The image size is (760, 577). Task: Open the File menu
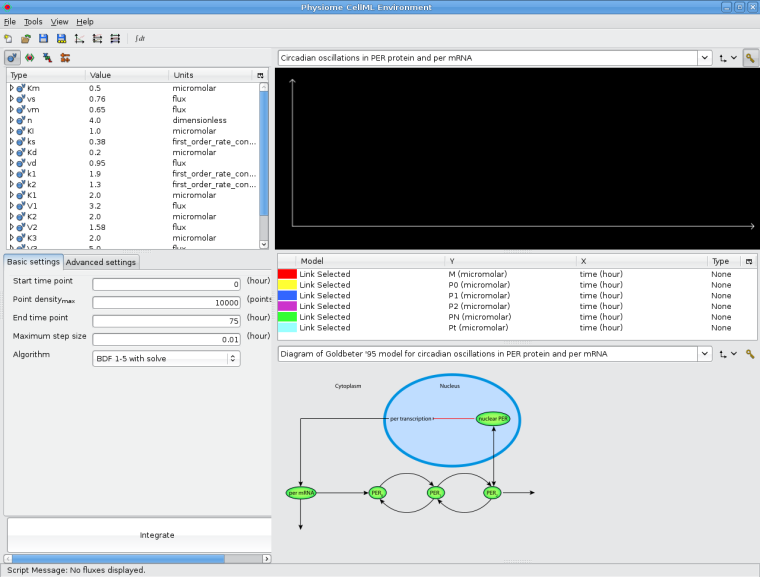click(10, 22)
